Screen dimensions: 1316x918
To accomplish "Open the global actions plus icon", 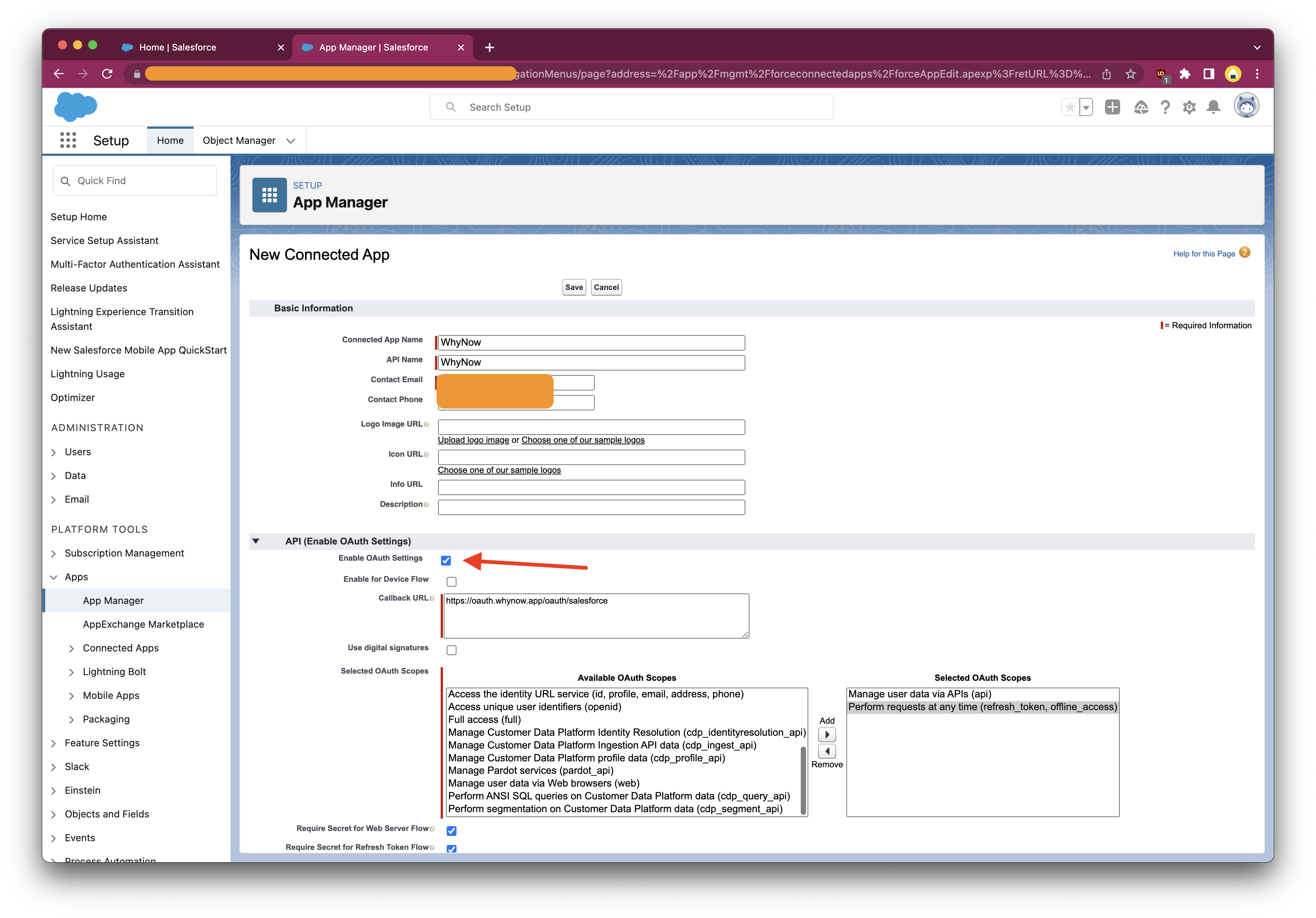I will 1113,107.
